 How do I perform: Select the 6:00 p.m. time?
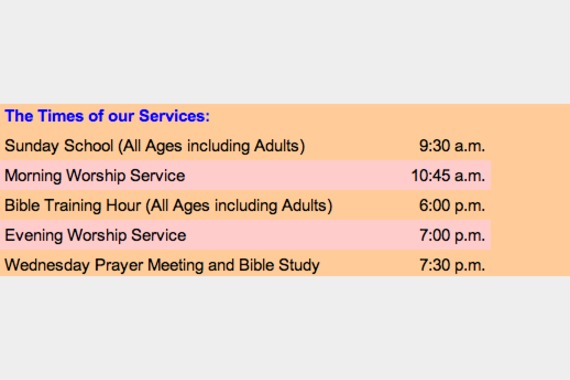click(x=452, y=206)
